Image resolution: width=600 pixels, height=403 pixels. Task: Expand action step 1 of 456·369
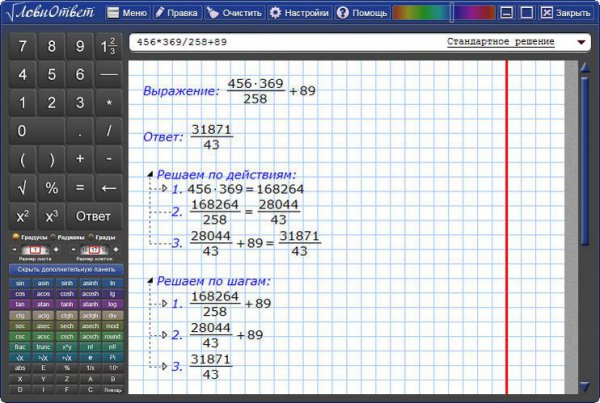pyautogui.click(x=165, y=188)
